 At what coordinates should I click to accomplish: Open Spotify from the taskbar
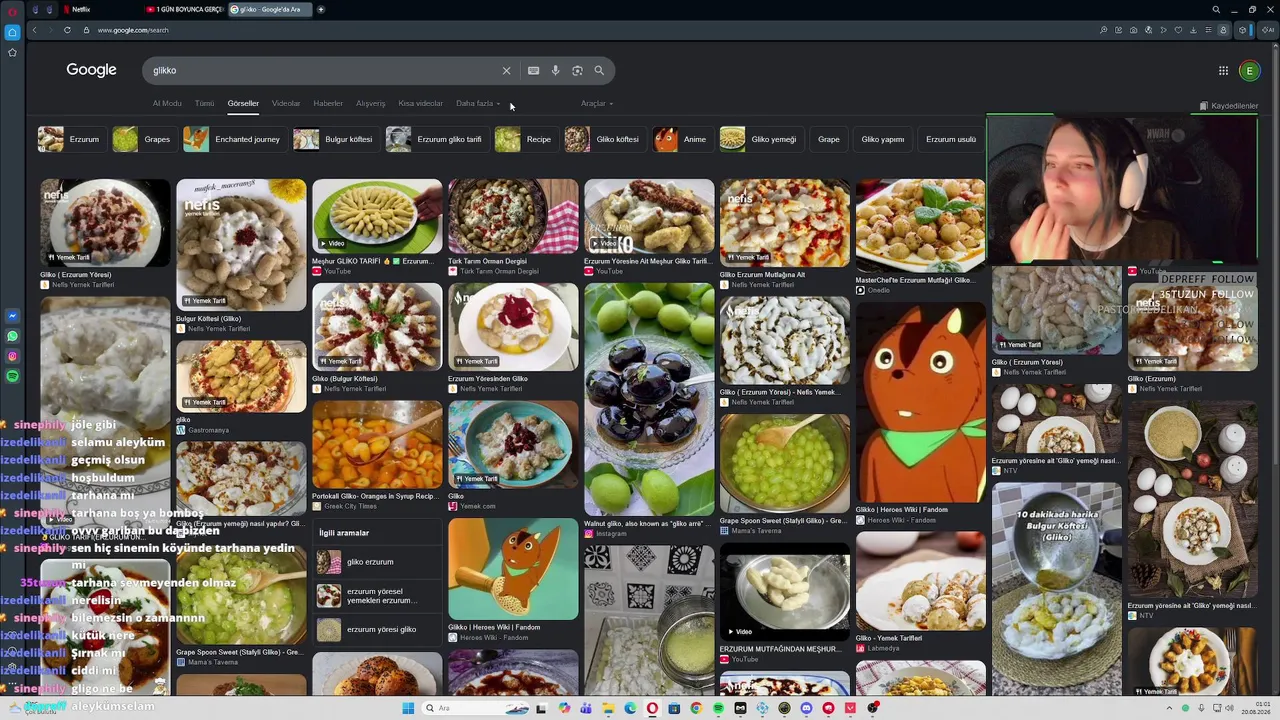[718, 708]
